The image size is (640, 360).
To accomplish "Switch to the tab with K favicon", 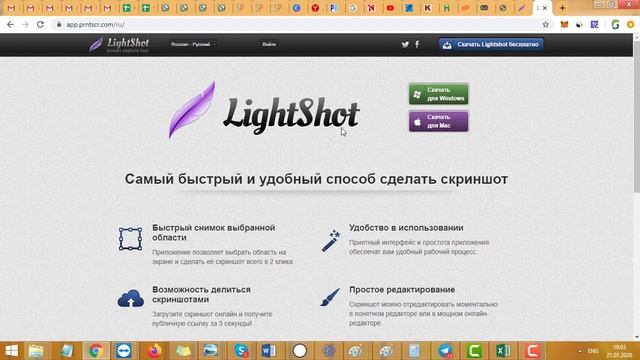I will point(427,8).
